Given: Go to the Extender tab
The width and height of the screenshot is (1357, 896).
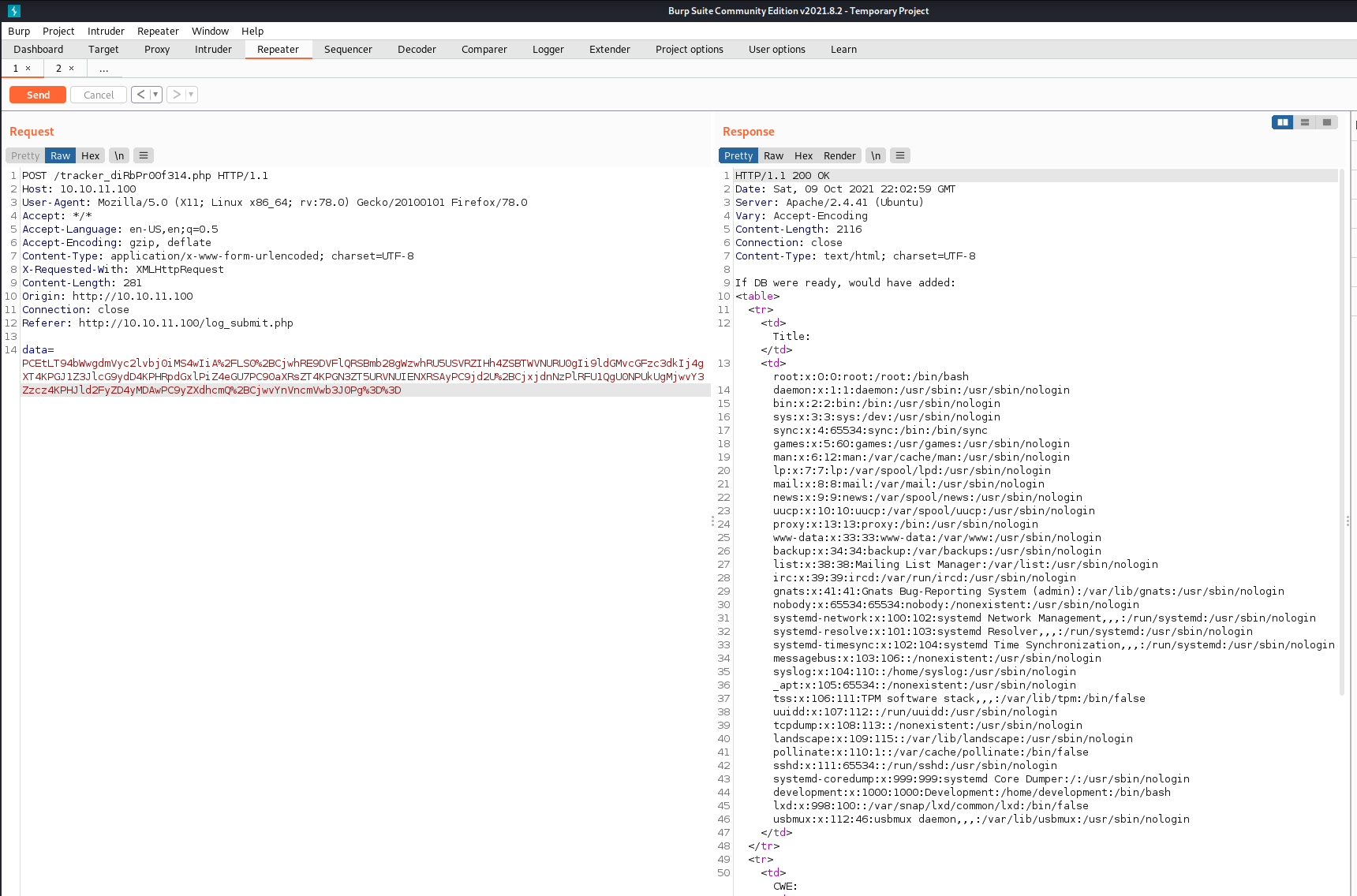Looking at the screenshot, I should [610, 50].
